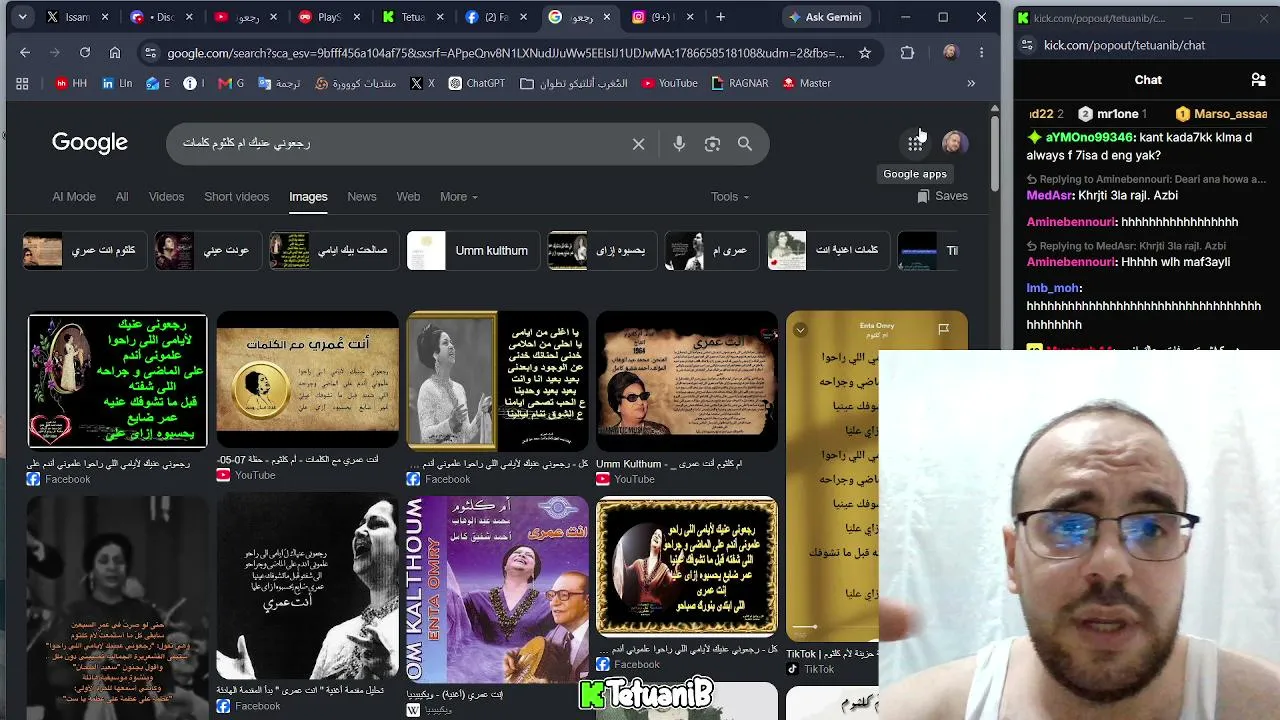Close the Issam X browser tab
This screenshot has height=720, width=1280.
[x=104, y=17]
